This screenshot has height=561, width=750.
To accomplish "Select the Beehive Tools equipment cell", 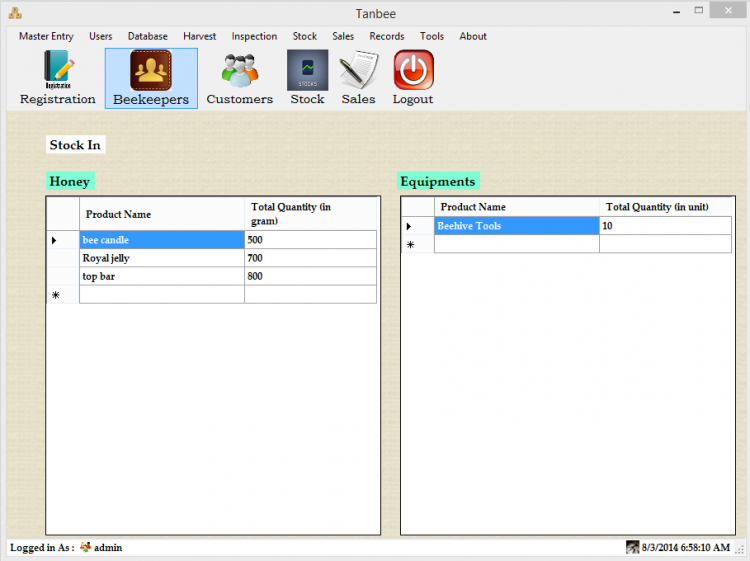I will (516, 226).
